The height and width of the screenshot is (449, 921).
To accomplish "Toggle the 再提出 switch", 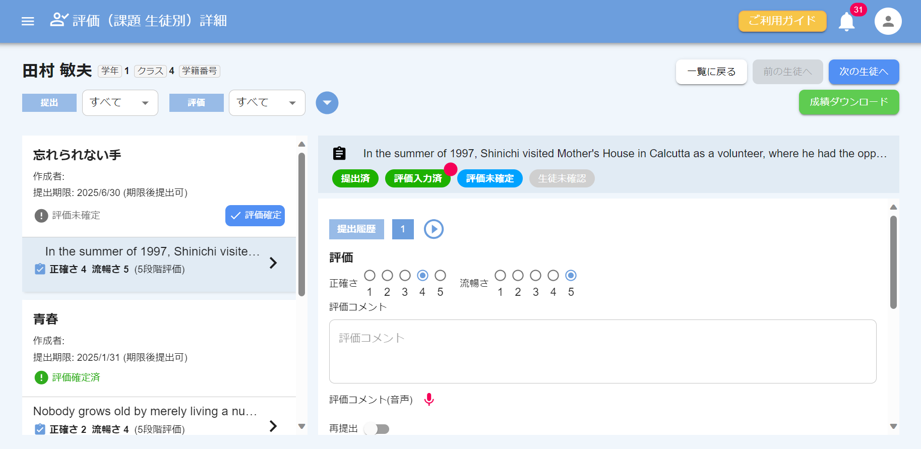I will coord(377,429).
